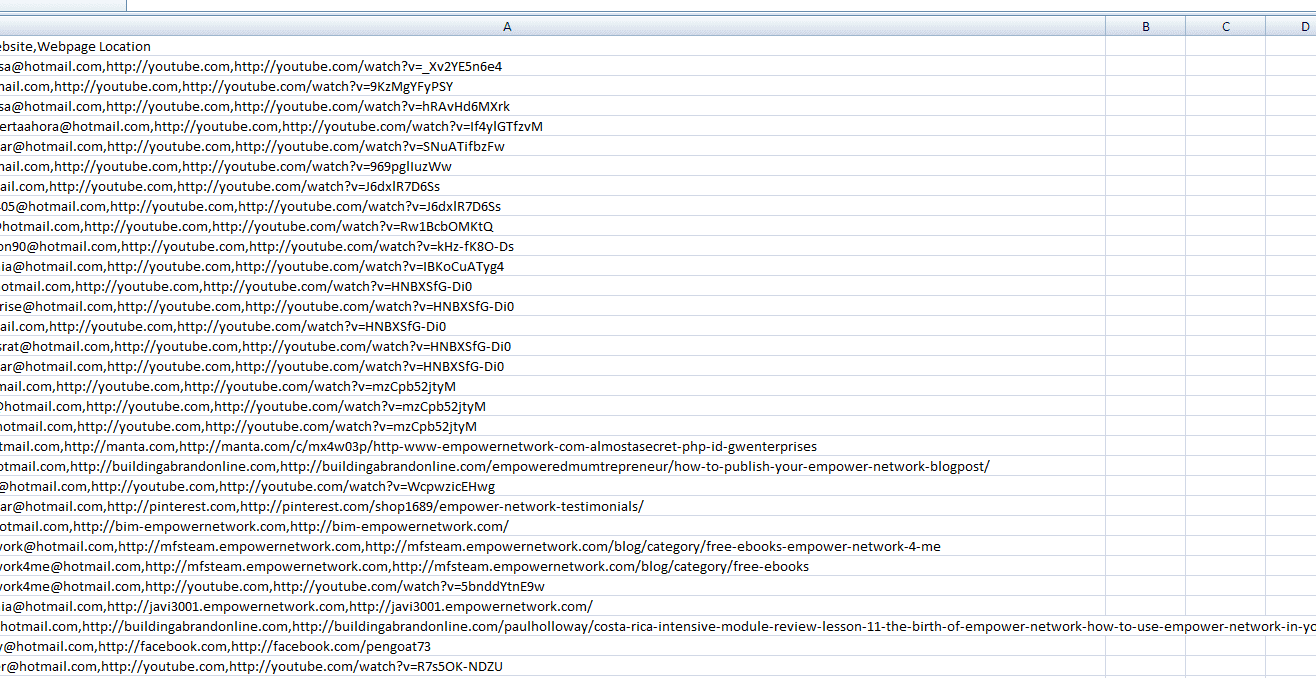Image resolution: width=1316 pixels, height=678 pixels.
Task: Select column B header
Action: (x=1146, y=27)
